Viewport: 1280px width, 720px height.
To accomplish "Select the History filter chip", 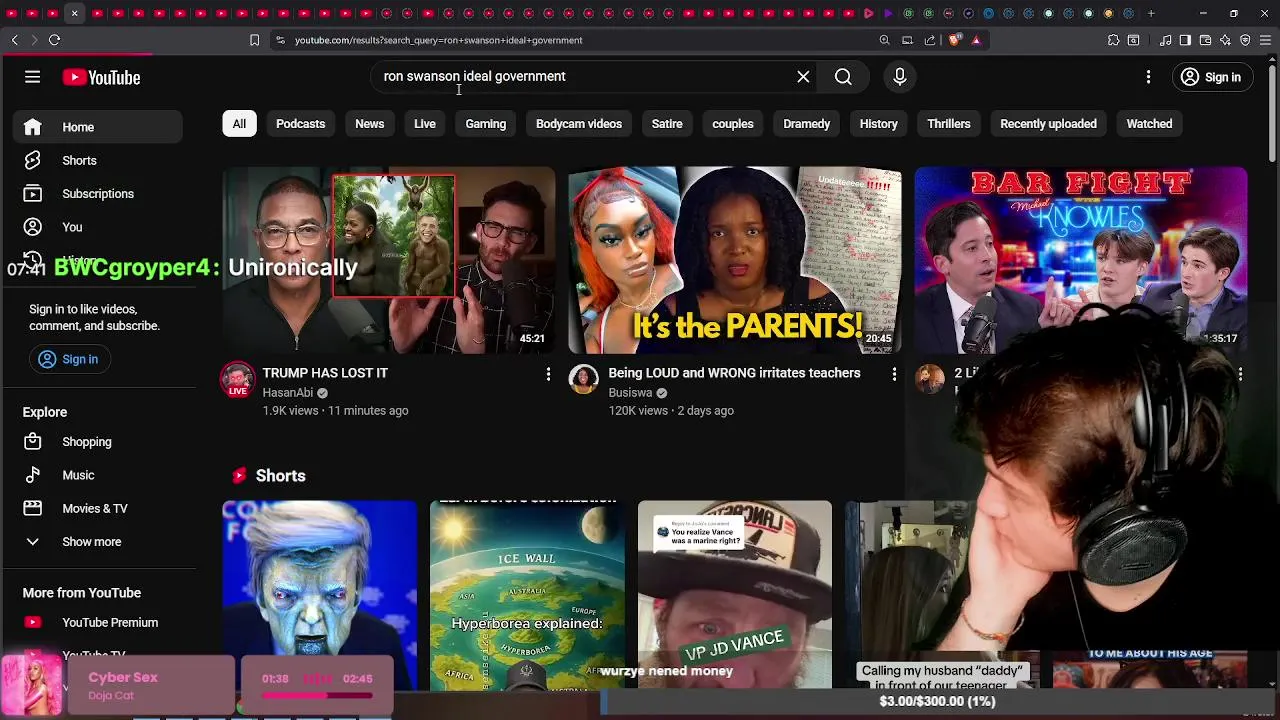I will 878,124.
